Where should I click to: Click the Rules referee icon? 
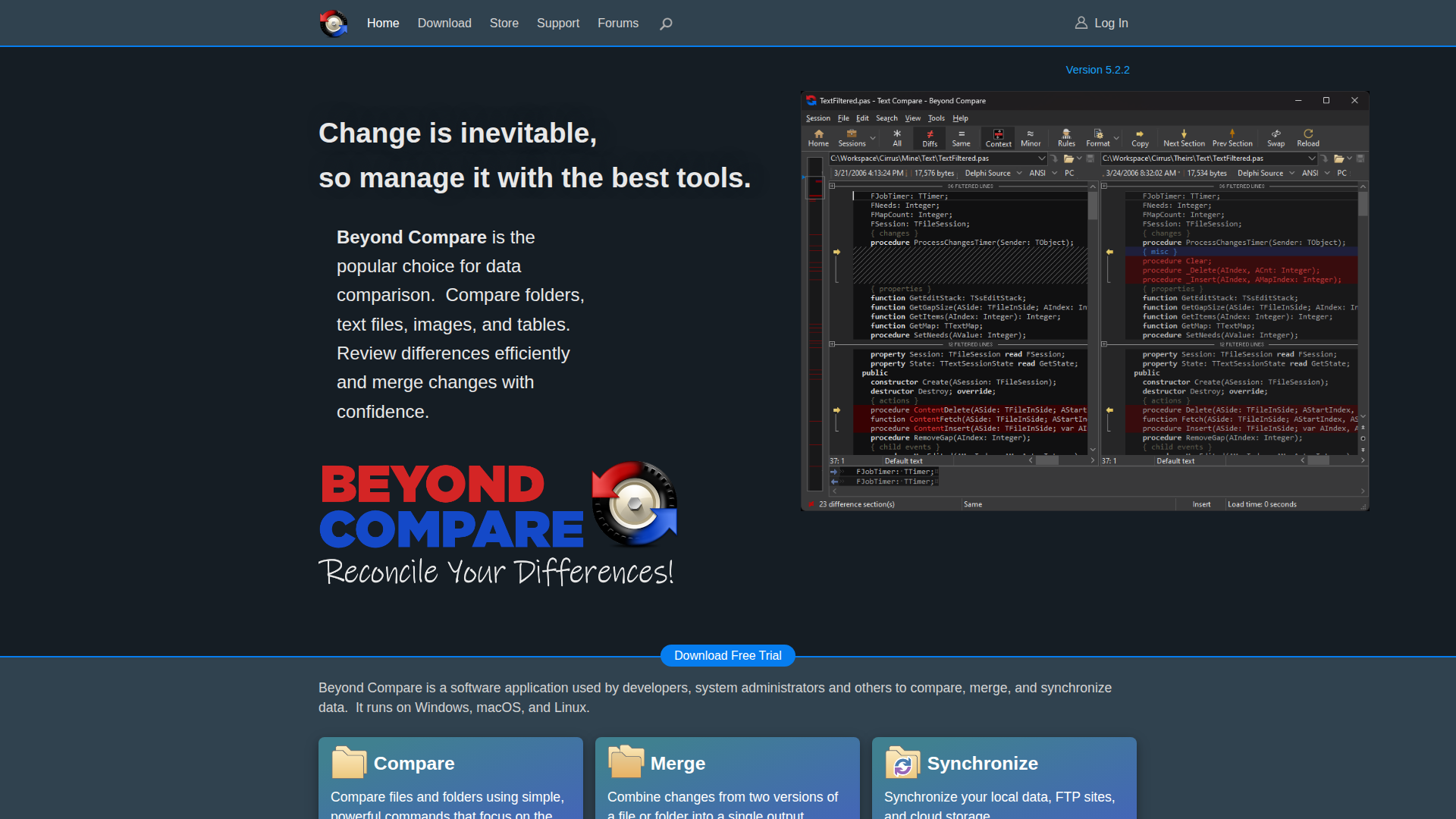click(1066, 133)
